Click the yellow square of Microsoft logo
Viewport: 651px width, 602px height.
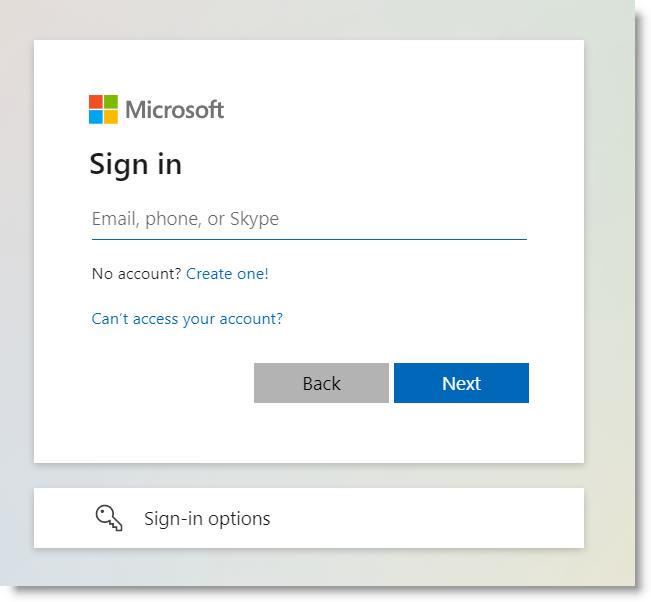(x=111, y=117)
